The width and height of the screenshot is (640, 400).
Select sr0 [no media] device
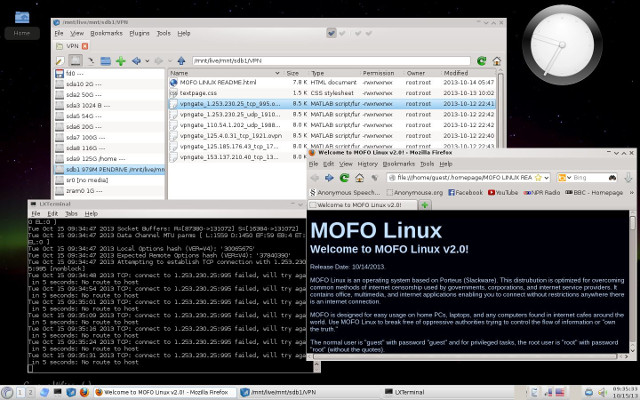pos(109,180)
